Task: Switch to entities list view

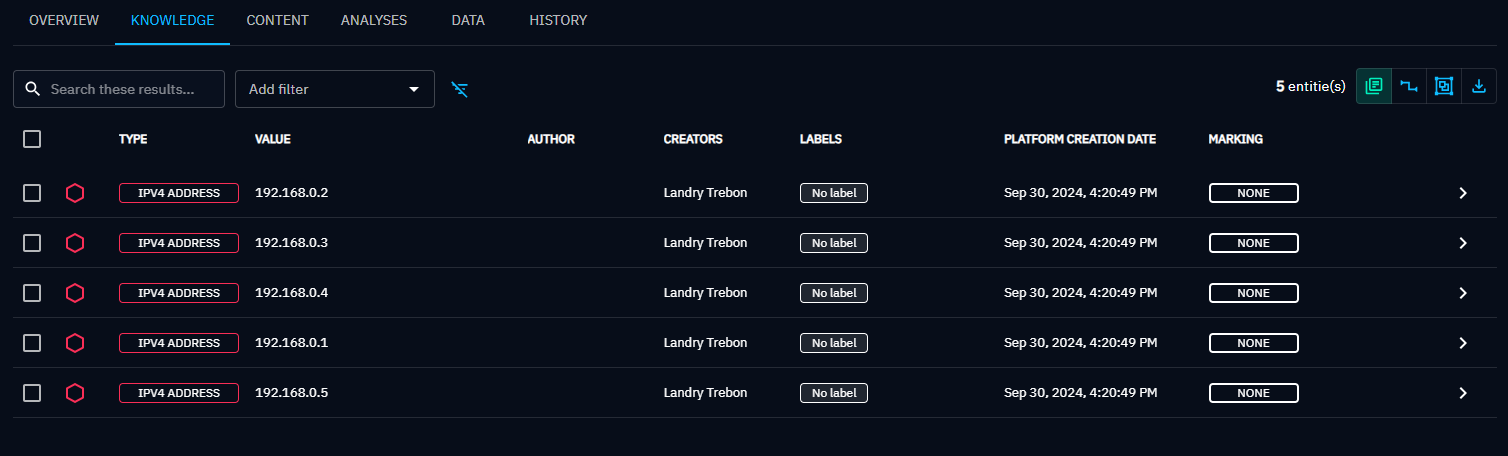Action: 1374,87
